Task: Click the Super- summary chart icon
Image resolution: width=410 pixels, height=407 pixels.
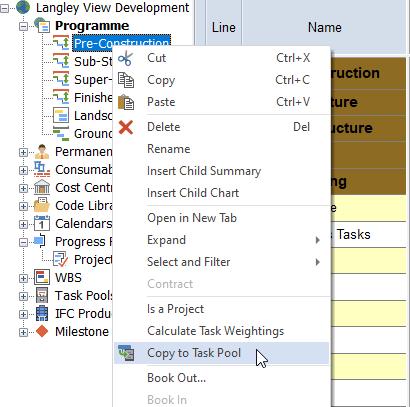Action: pos(61,79)
